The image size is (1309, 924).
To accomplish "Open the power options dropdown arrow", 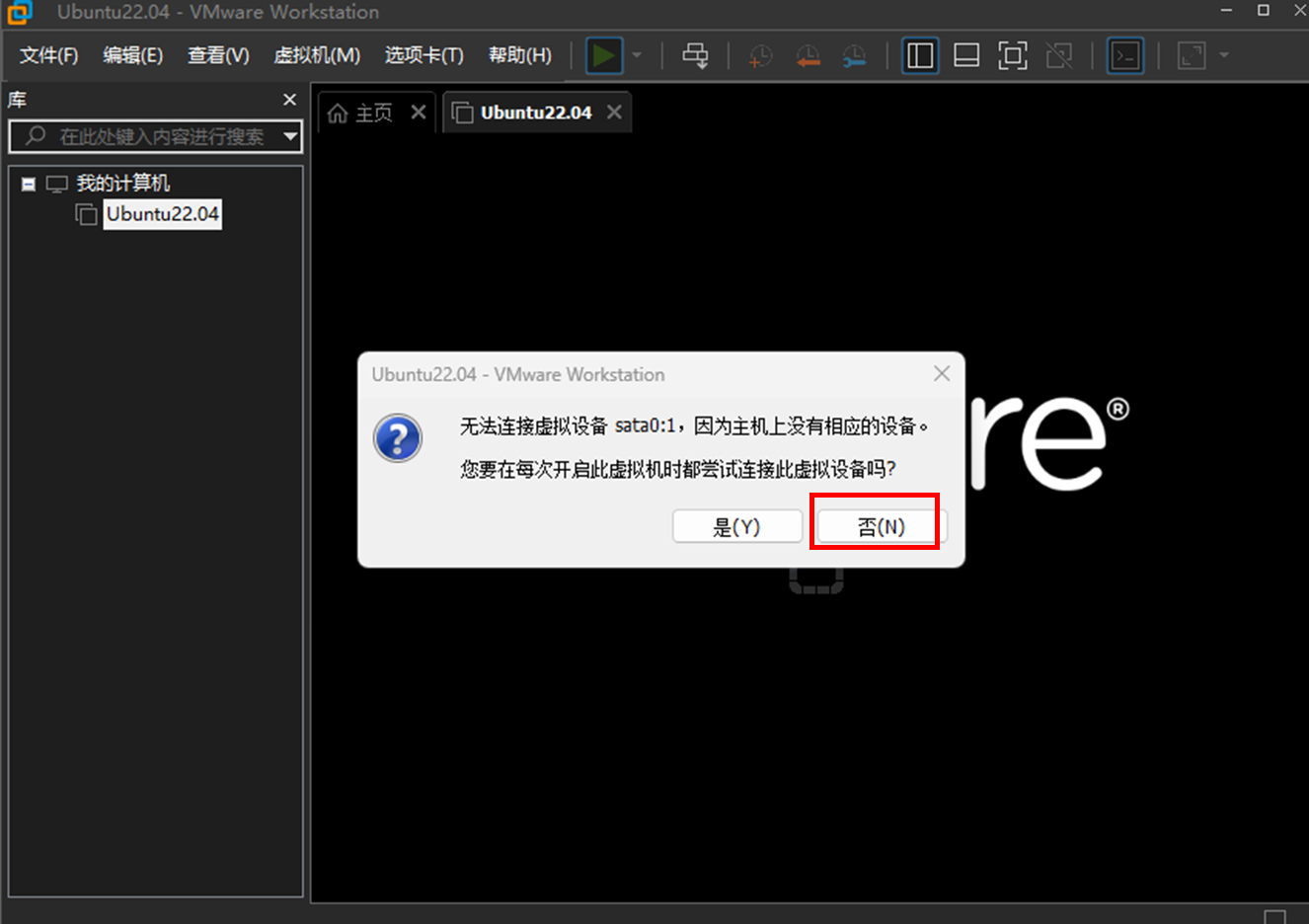I will 637,55.
